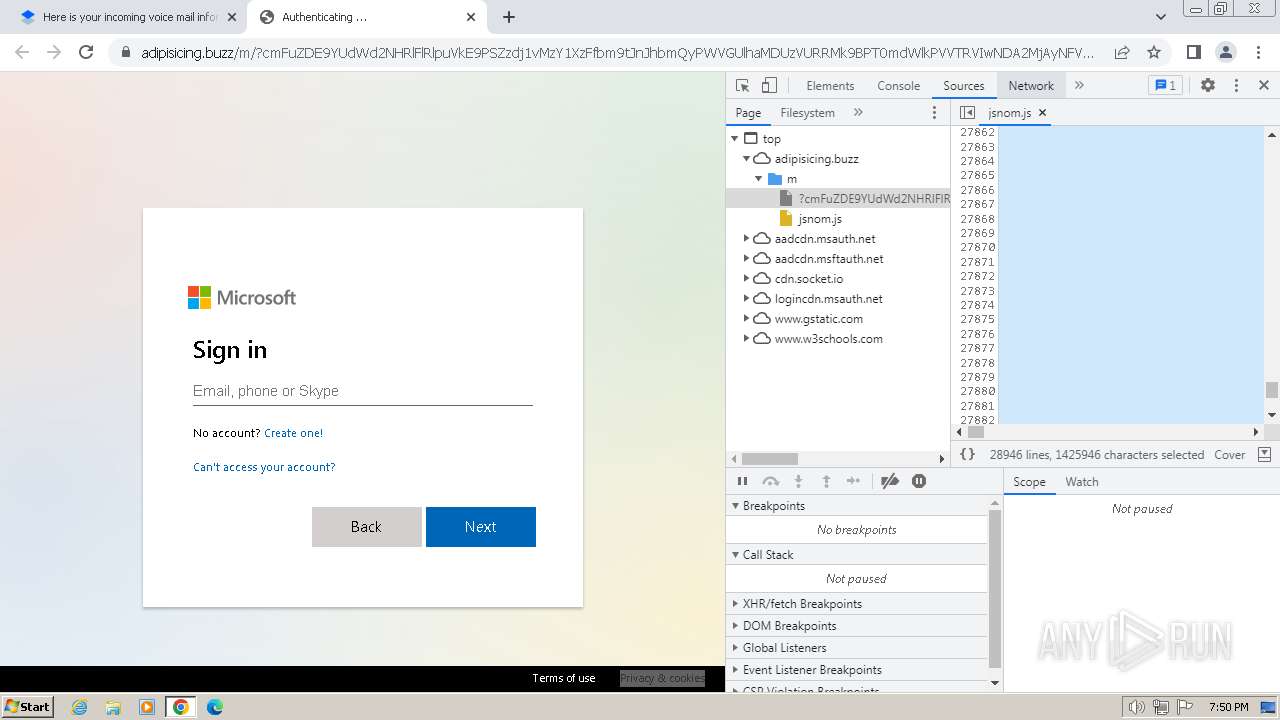Viewport: 1280px width, 720px height.
Task: Open DevTools settings gear
Action: click(x=1208, y=85)
